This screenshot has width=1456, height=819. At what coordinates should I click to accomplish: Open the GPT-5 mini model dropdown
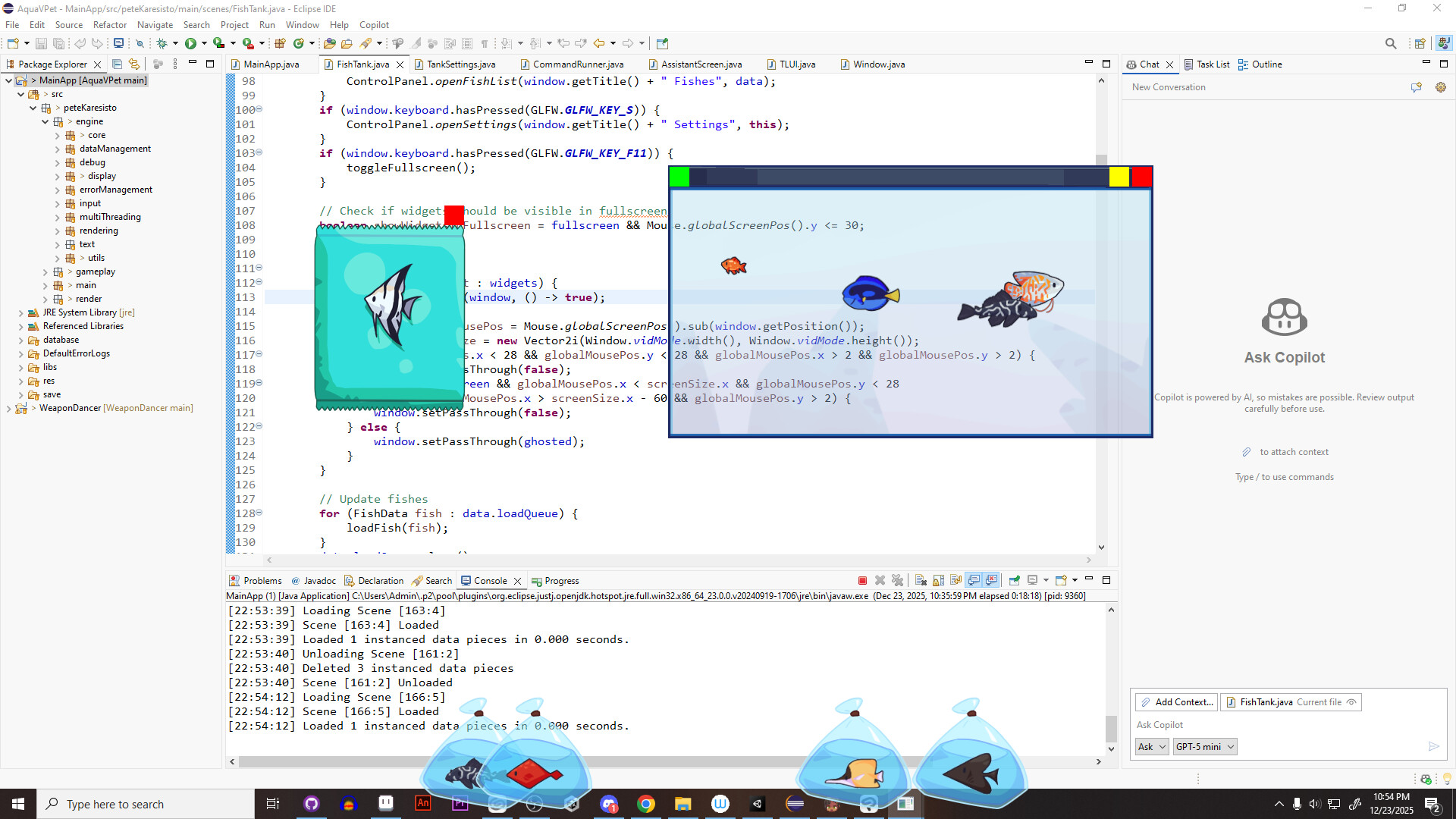(x=1205, y=746)
